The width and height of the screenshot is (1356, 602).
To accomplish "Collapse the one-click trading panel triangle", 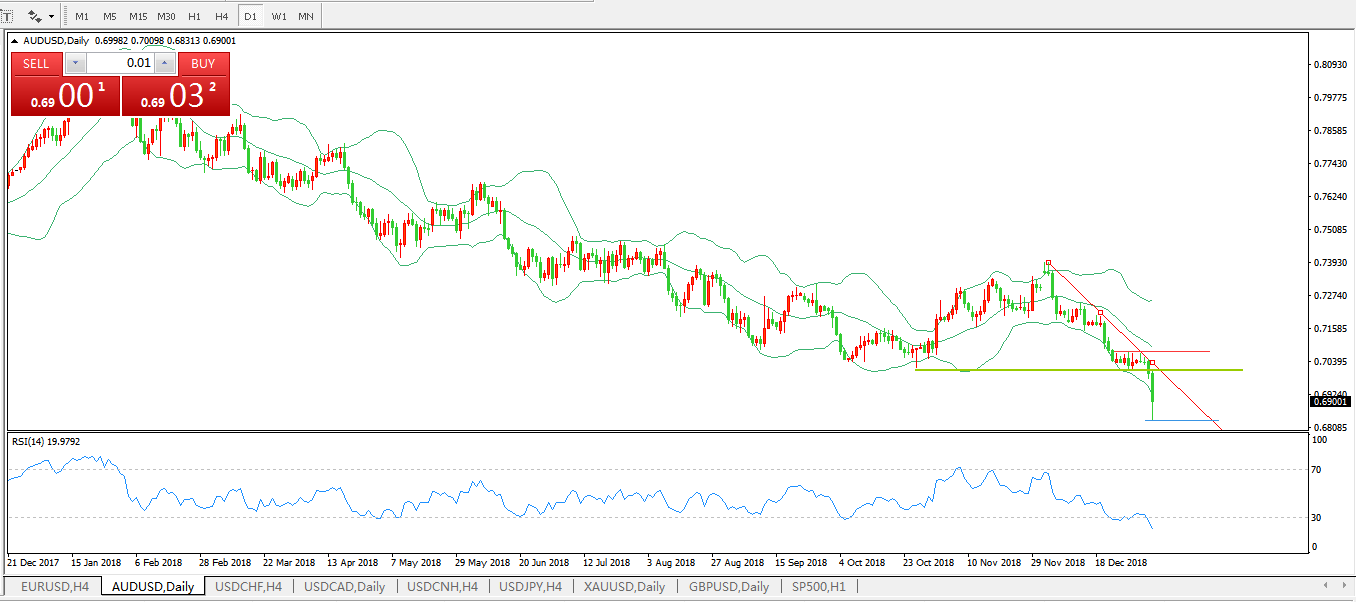I will click(x=15, y=41).
